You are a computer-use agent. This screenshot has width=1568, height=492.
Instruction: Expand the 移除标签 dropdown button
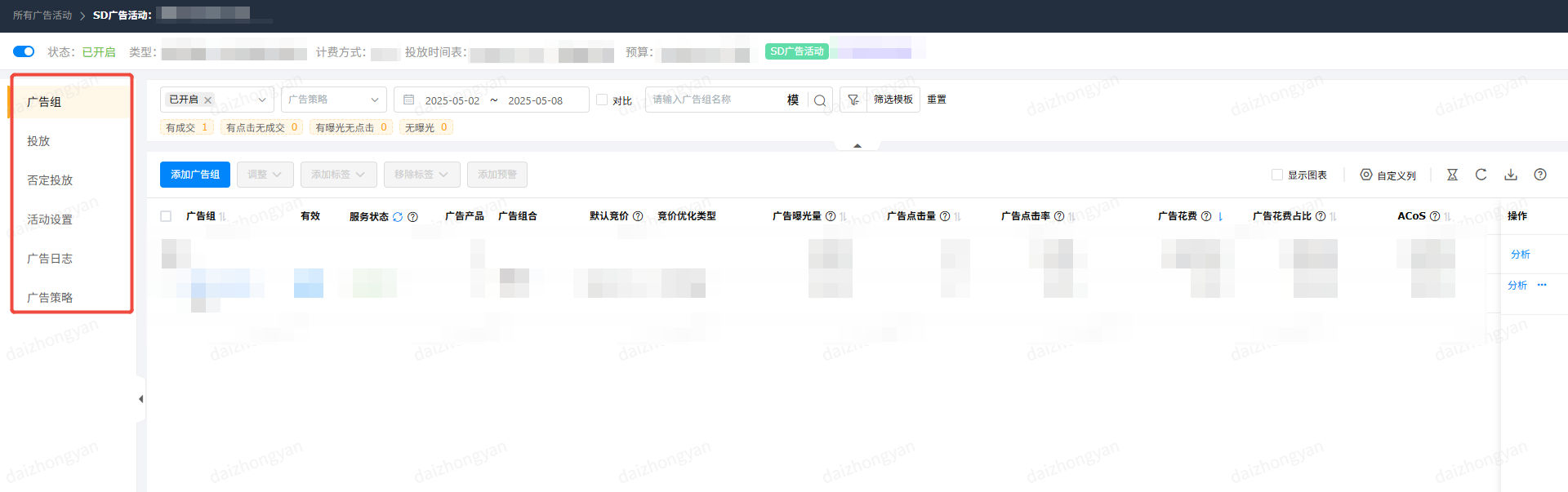pos(422,175)
